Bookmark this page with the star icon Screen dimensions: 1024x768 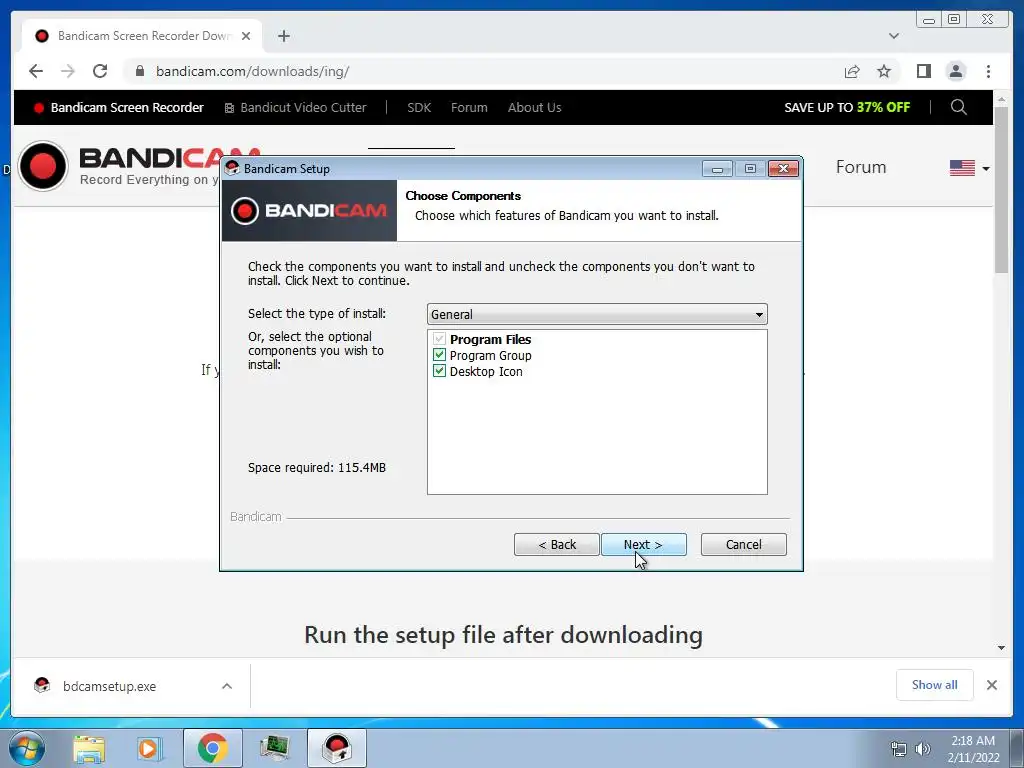(x=884, y=71)
